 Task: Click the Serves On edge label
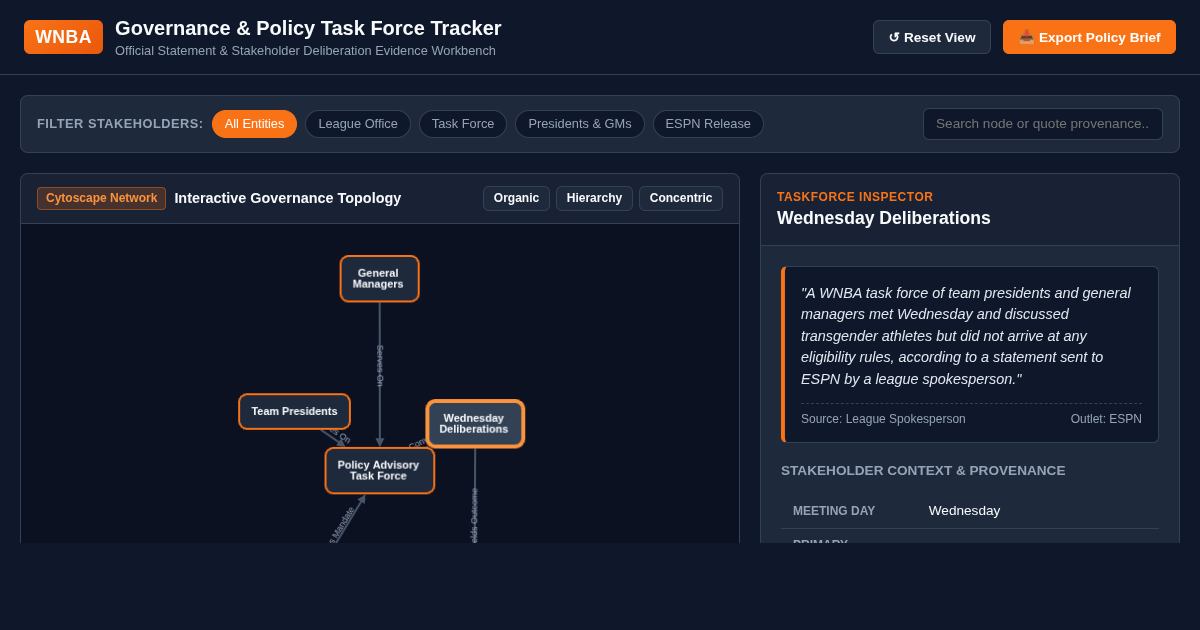[380, 366]
